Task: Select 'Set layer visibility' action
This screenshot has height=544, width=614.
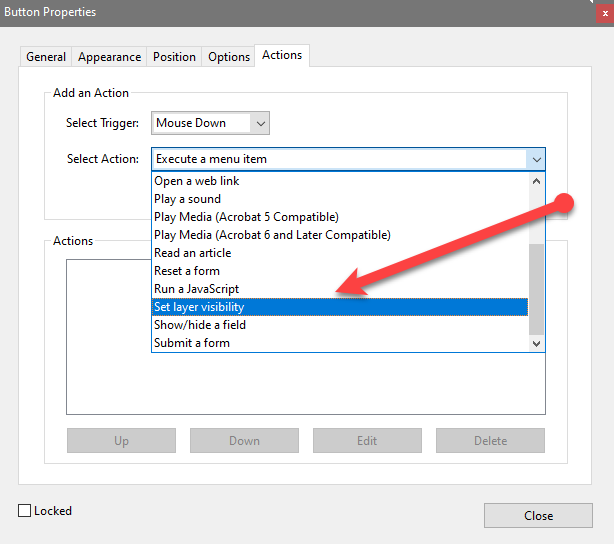Action: point(199,307)
